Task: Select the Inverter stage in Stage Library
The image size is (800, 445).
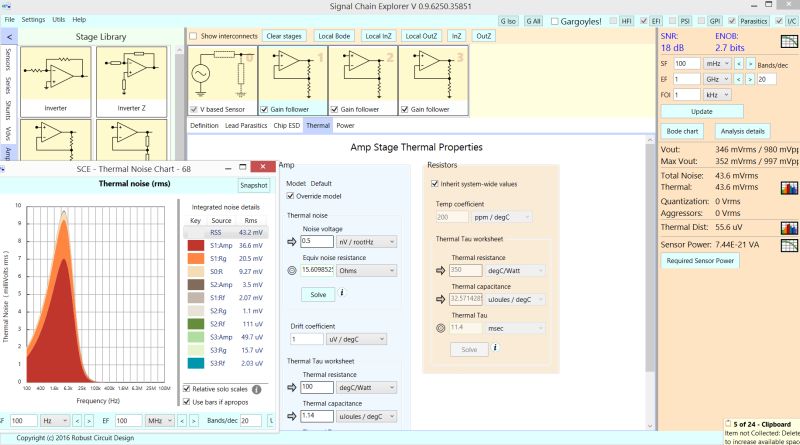Action: click(x=56, y=82)
